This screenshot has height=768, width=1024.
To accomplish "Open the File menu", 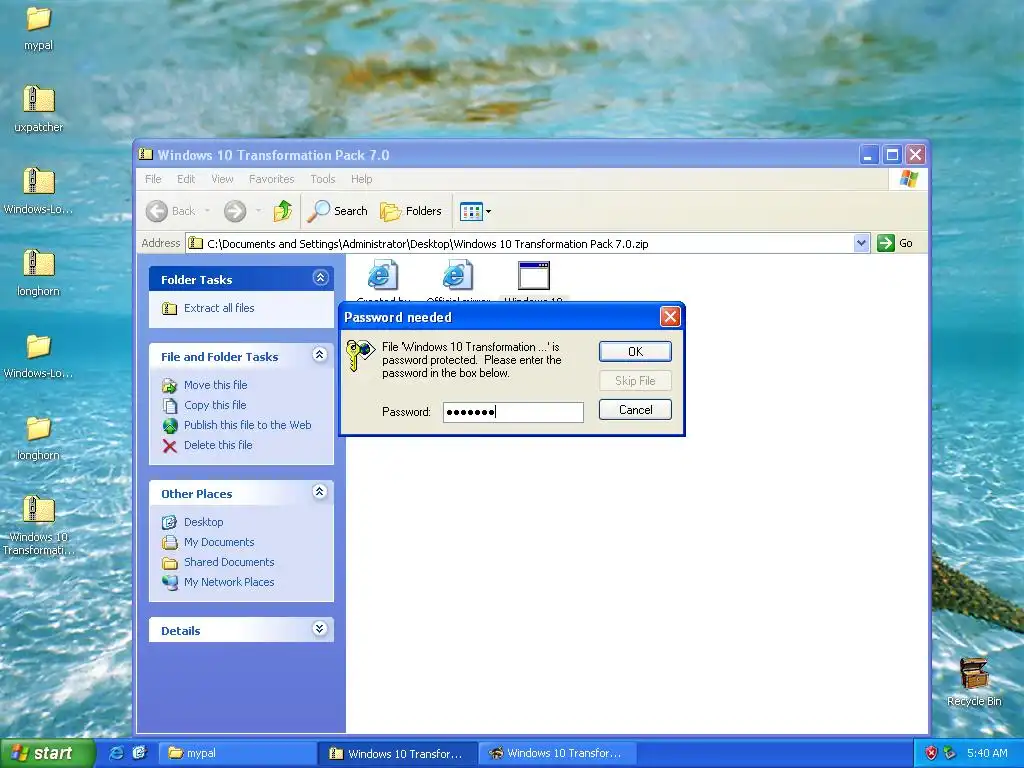I will click(153, 179).
